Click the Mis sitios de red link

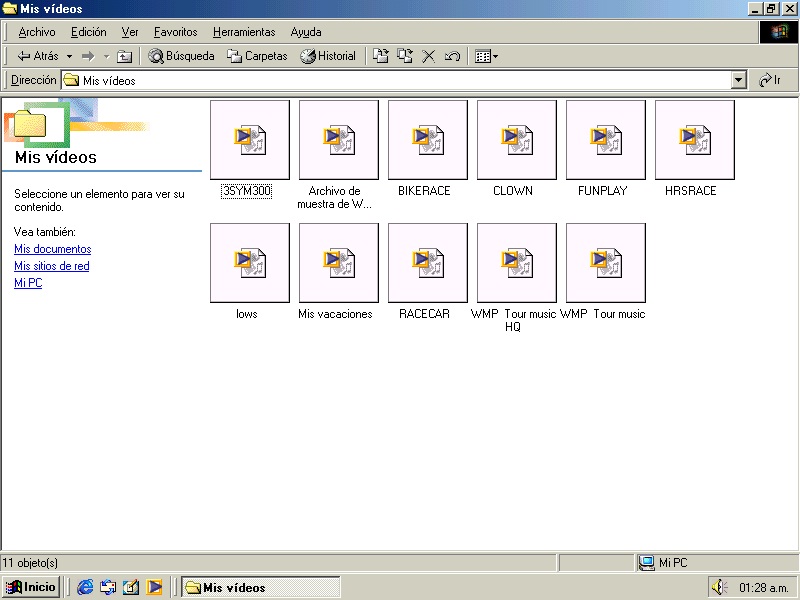click(51, 266)
